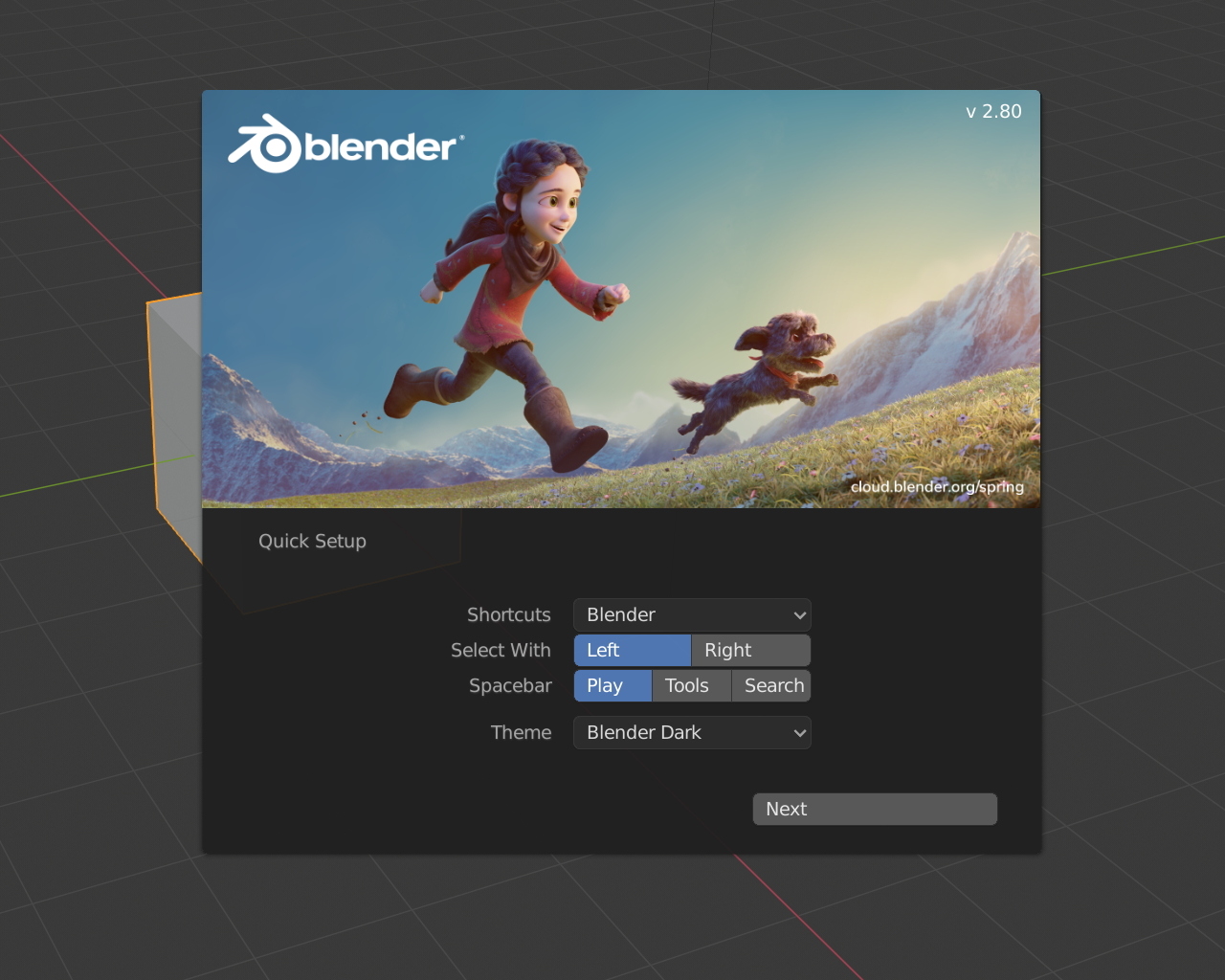Choose Right for Select With

click(x=751, y=650)
